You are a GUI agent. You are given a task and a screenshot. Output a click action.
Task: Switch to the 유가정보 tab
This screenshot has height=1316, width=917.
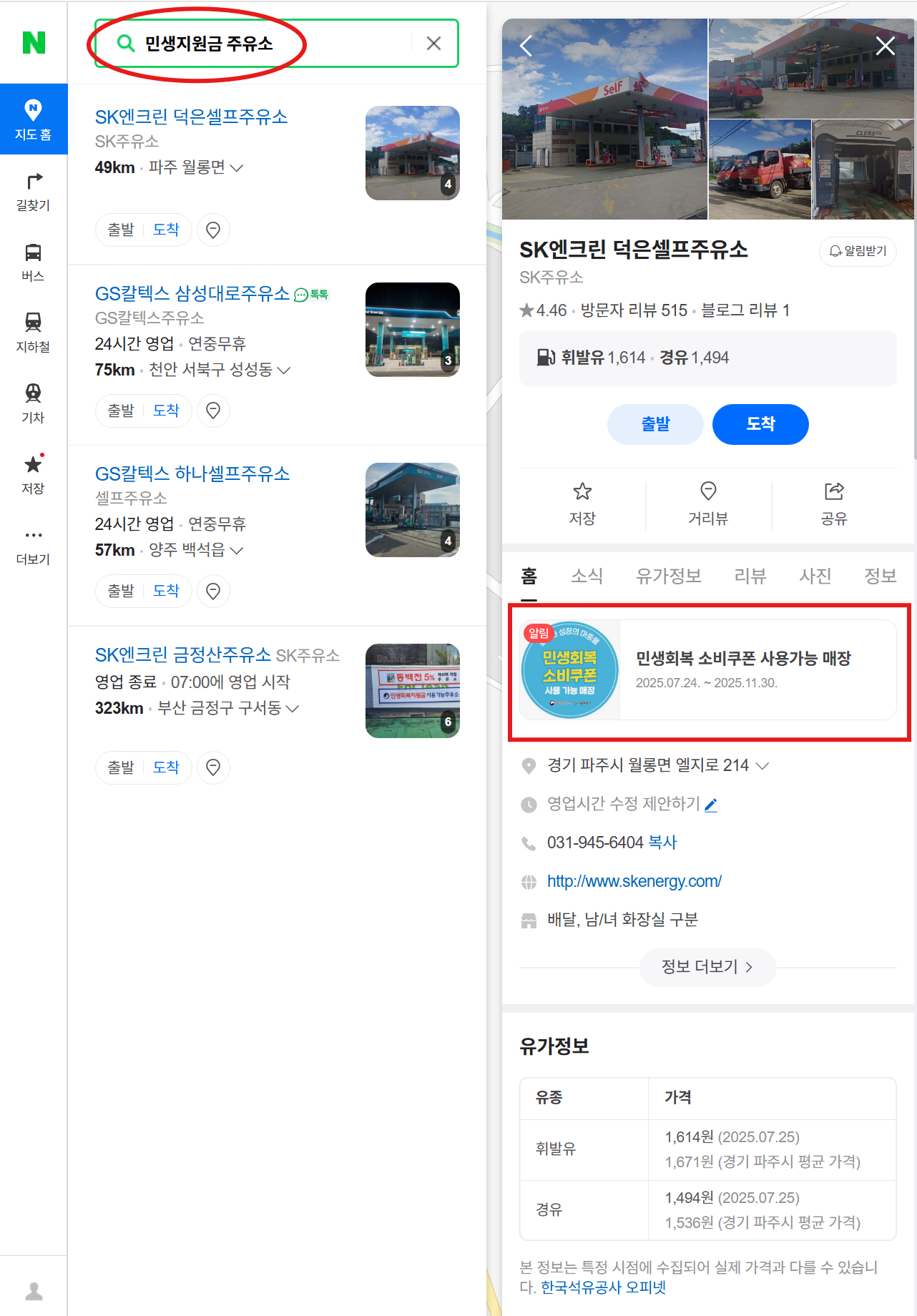point(669,576)
